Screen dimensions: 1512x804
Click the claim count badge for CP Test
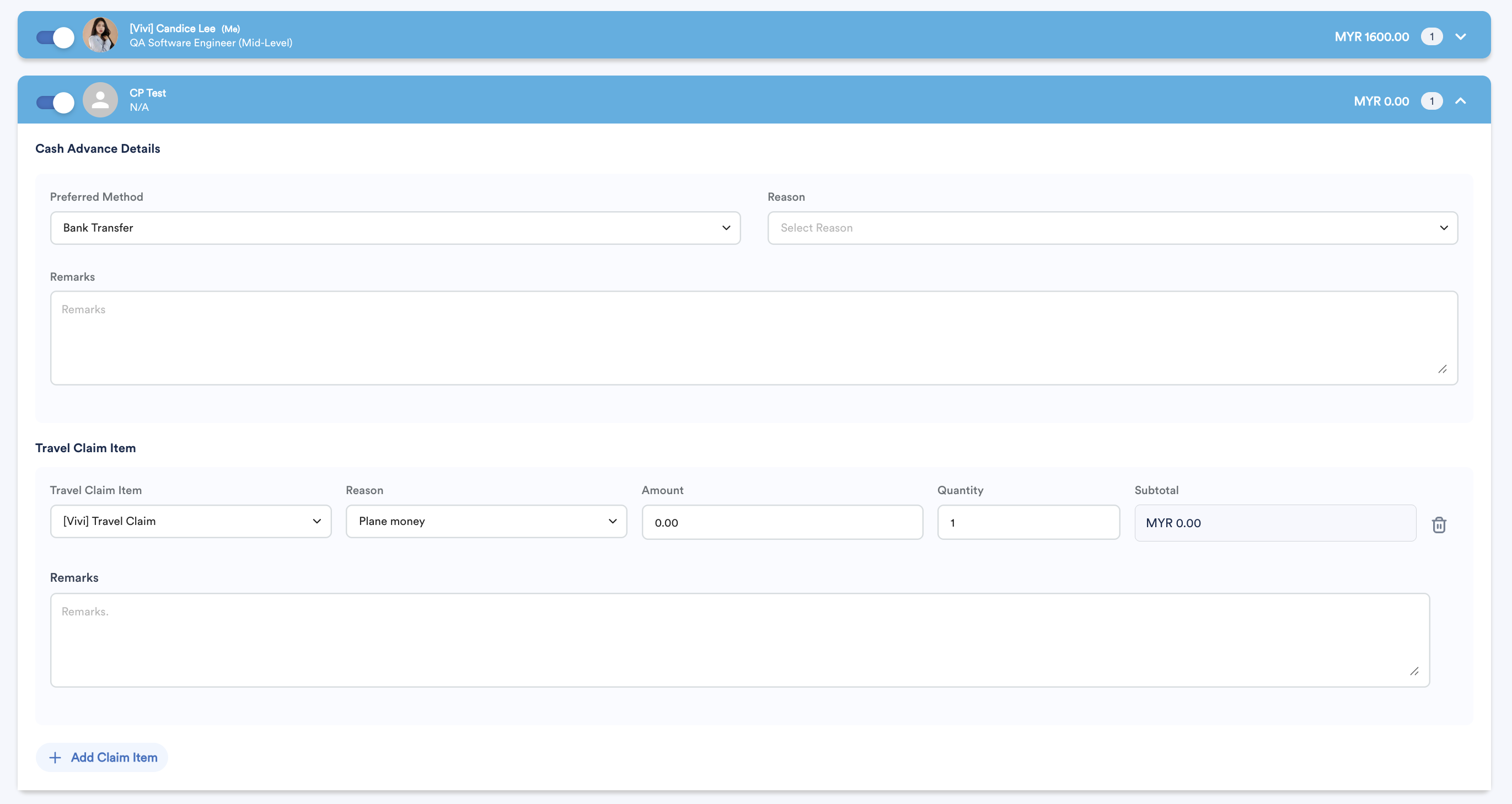[x=1431, y=101]
